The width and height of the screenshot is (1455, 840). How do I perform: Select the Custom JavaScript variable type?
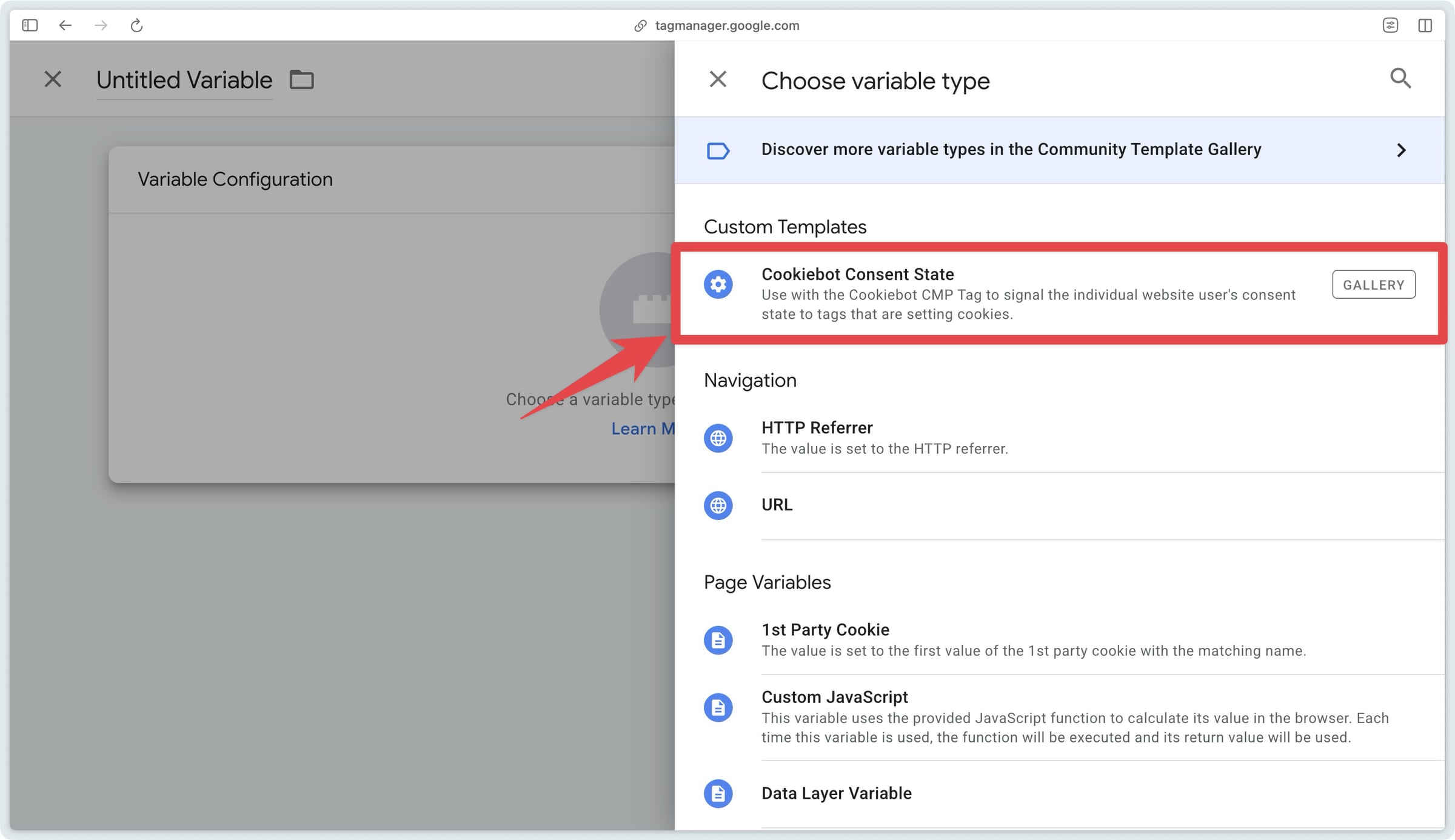(1059, 717)
